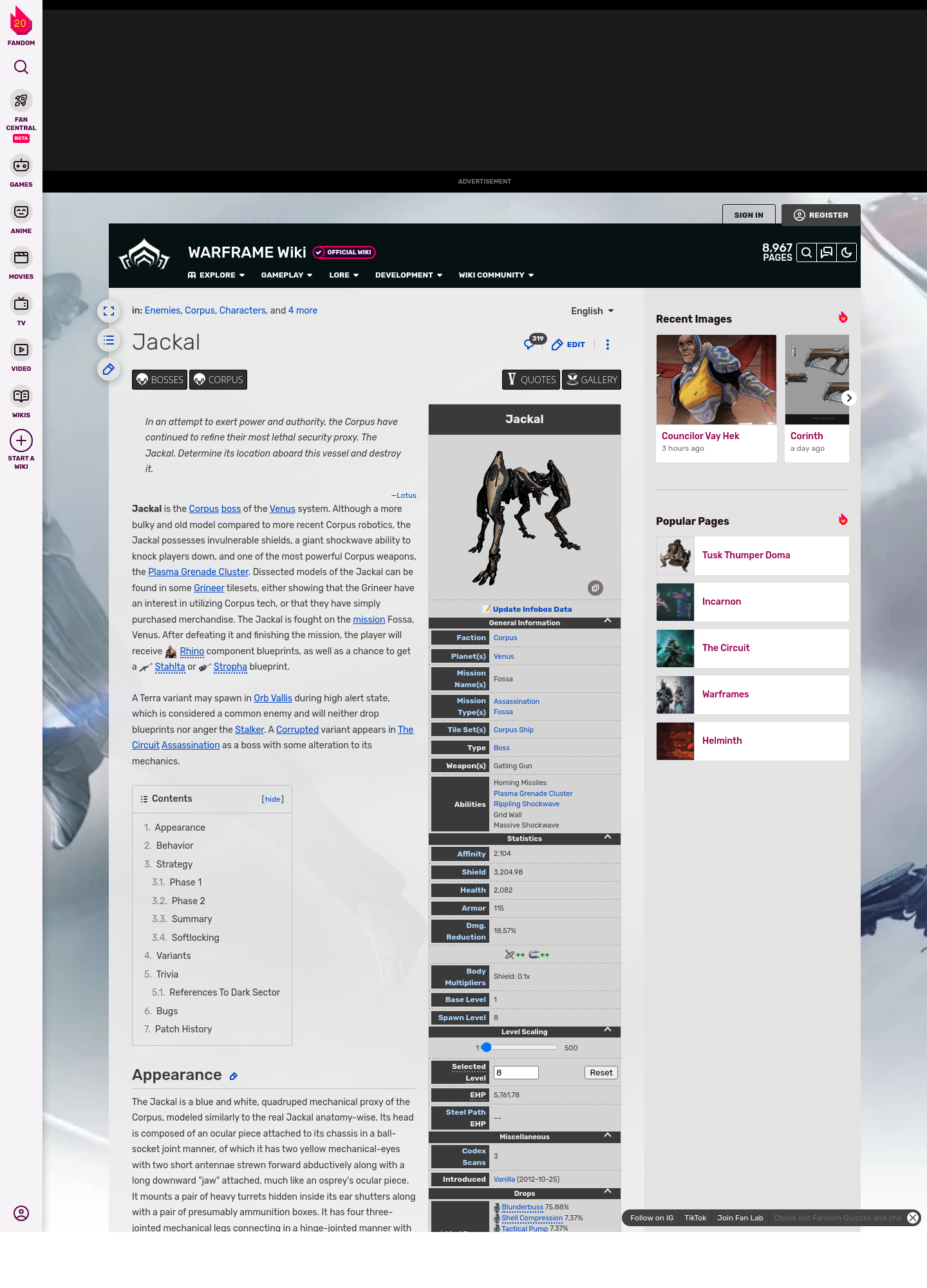This screenshot has width=927, height=1288.
Task: Open the Tusk Thumper Doma popular page
Action: point(753,556)
